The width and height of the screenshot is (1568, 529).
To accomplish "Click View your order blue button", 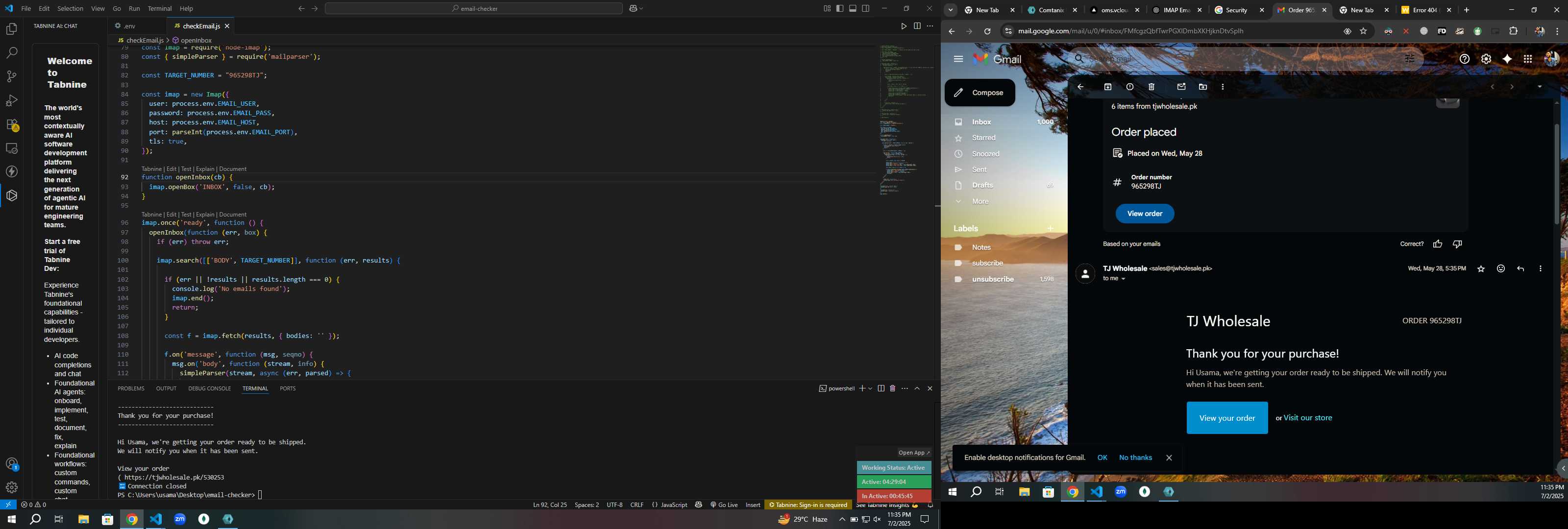I will pos(1226,418).
